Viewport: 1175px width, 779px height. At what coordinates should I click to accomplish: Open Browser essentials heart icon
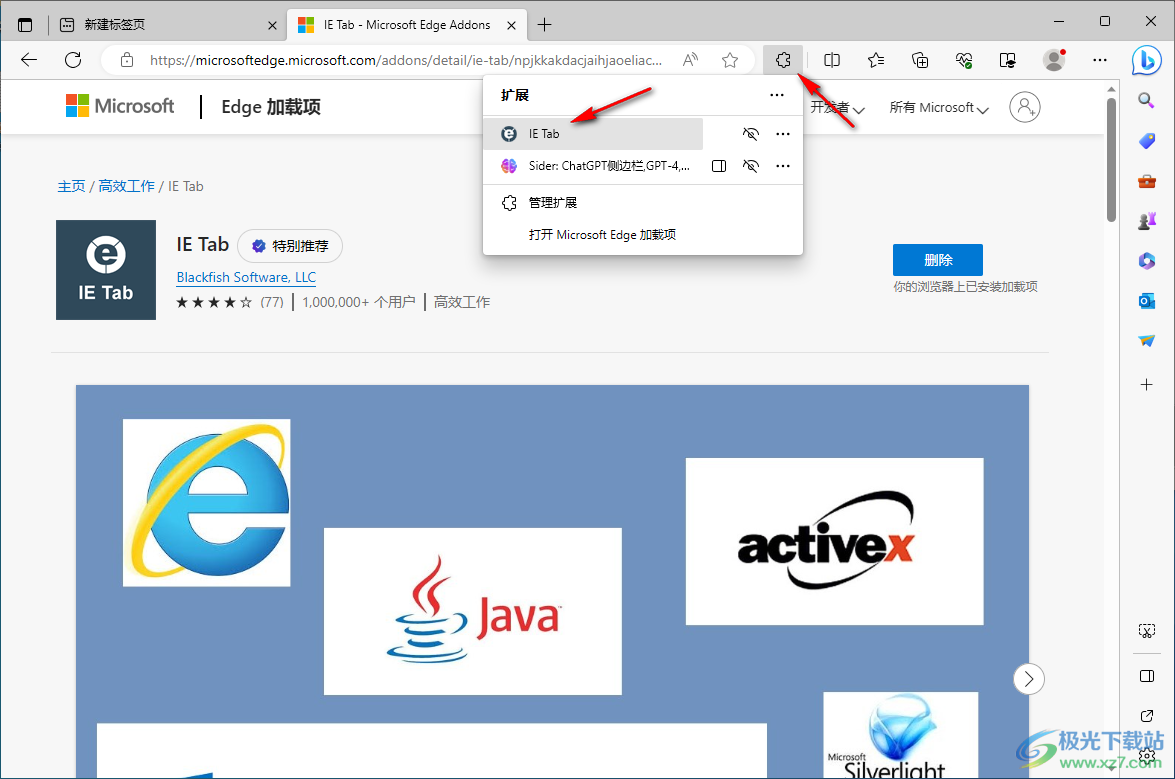coord(964,60)
